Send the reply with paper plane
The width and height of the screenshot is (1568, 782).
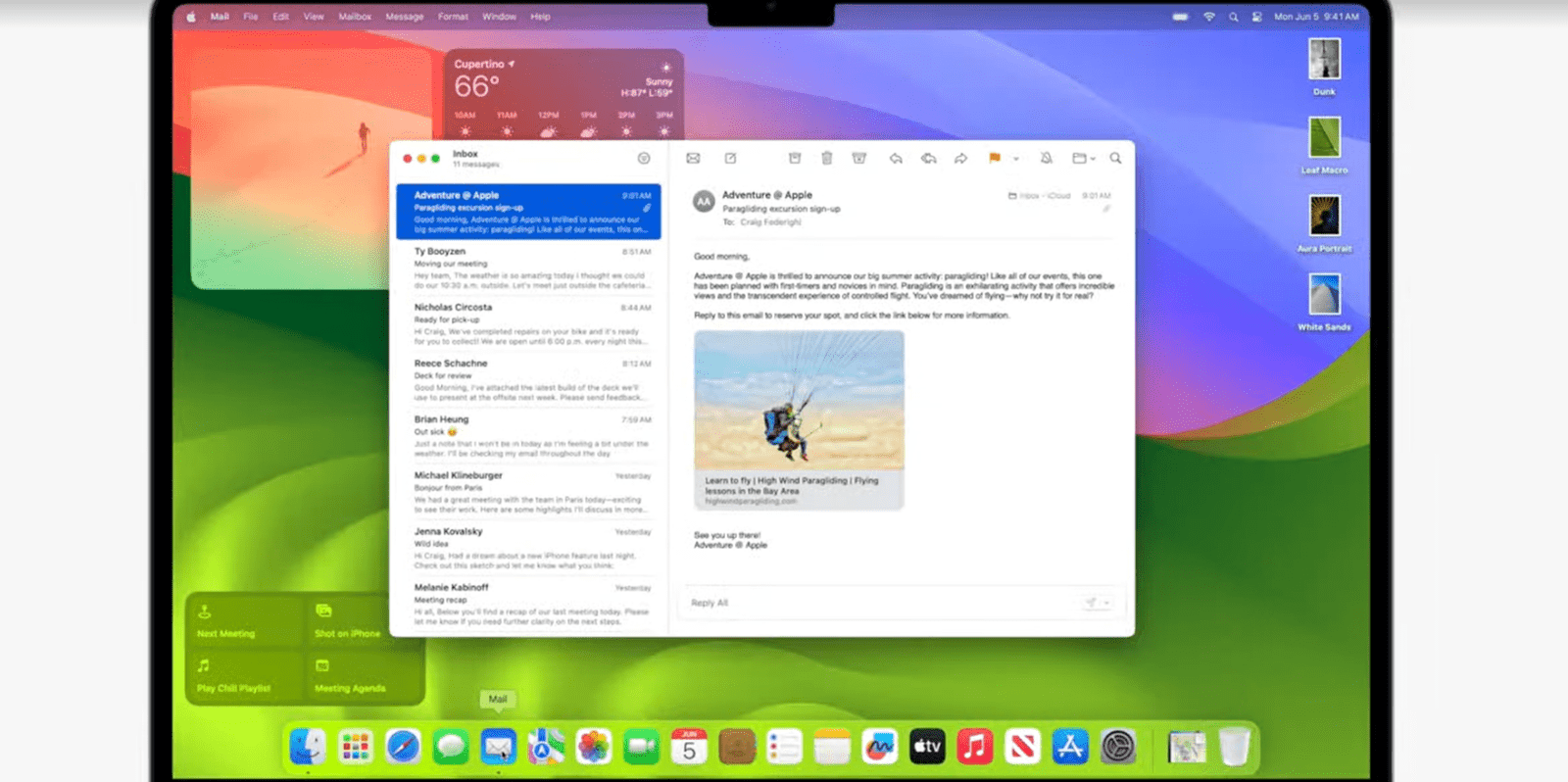pos(1091,603)
